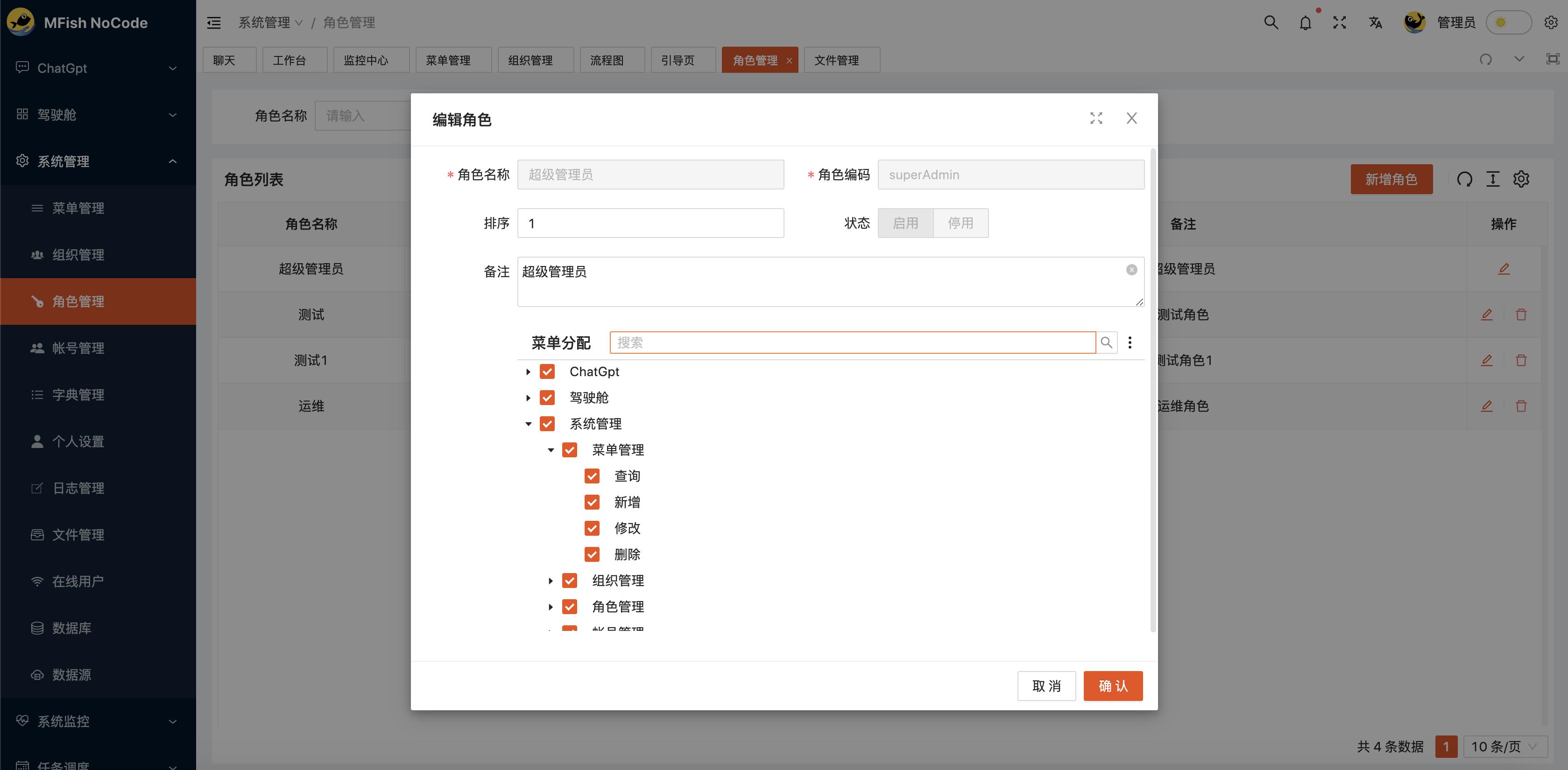The image size is (1568, 770).
Task: Clear the remark text with the circle X icon
Action: point(1131,269)
